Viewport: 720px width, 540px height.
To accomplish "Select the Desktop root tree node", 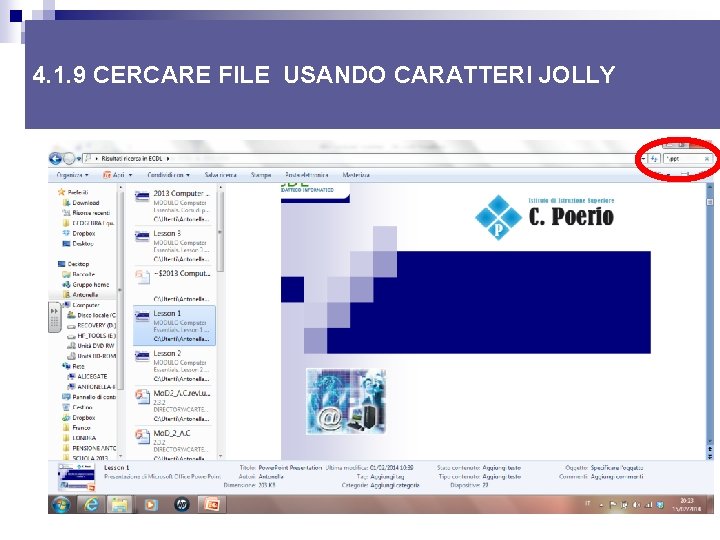I will click(x=73, y=264).
